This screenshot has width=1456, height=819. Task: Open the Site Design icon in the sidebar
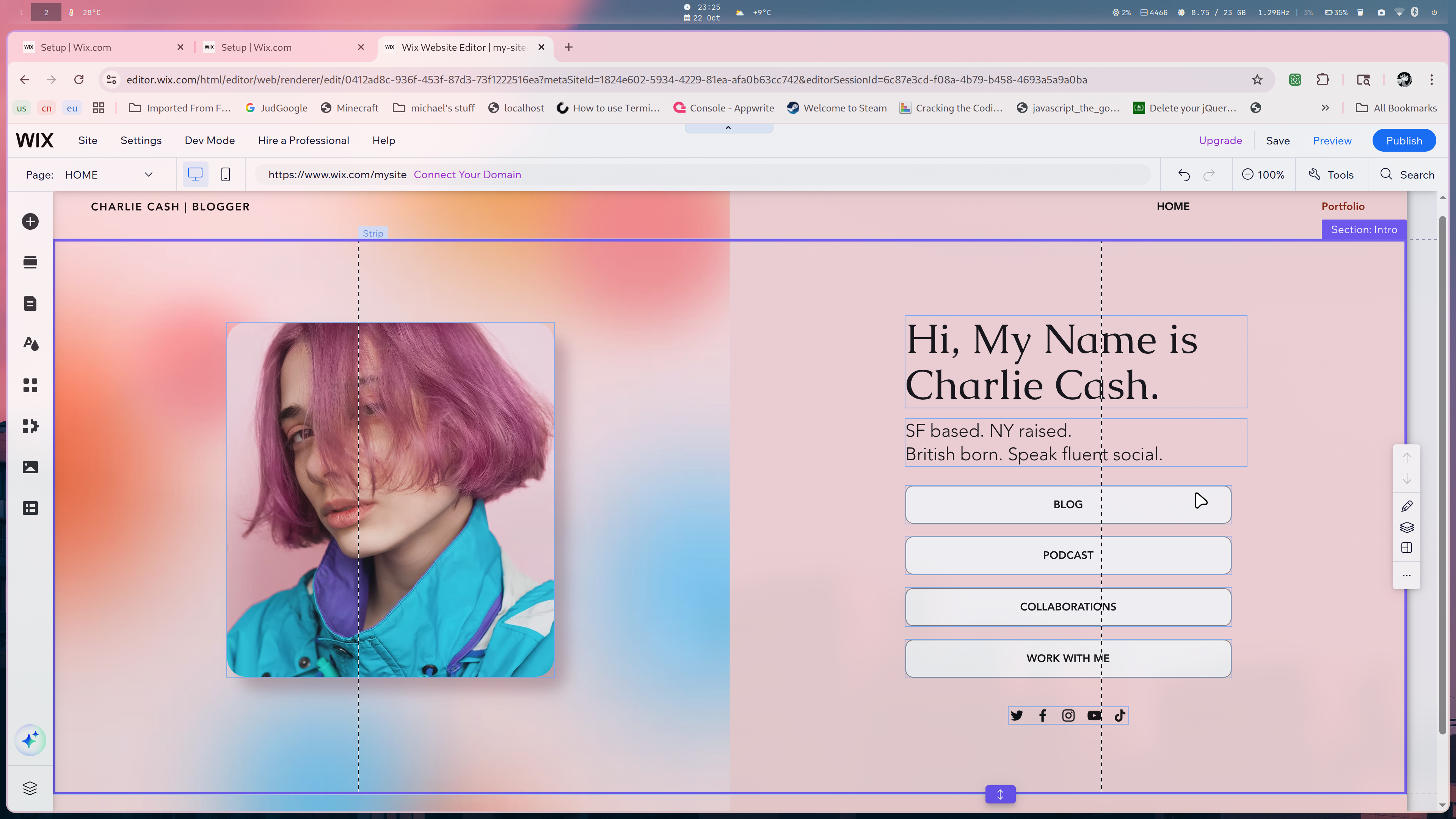30,344
